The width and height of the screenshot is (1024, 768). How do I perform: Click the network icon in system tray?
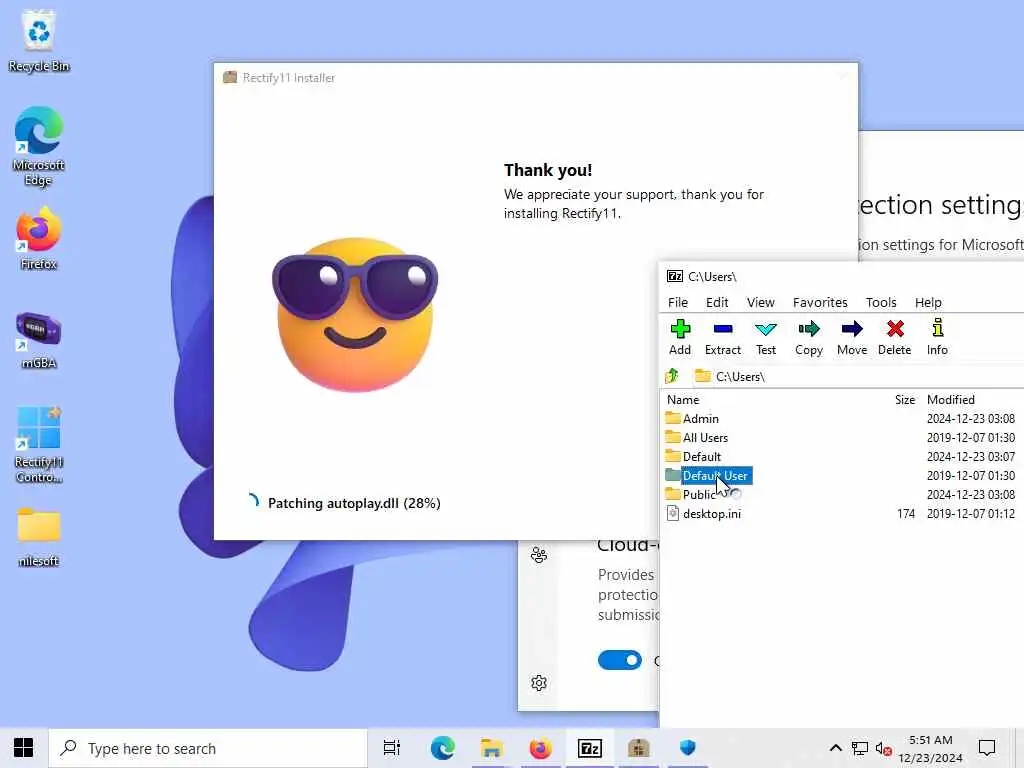coord(859,748)
